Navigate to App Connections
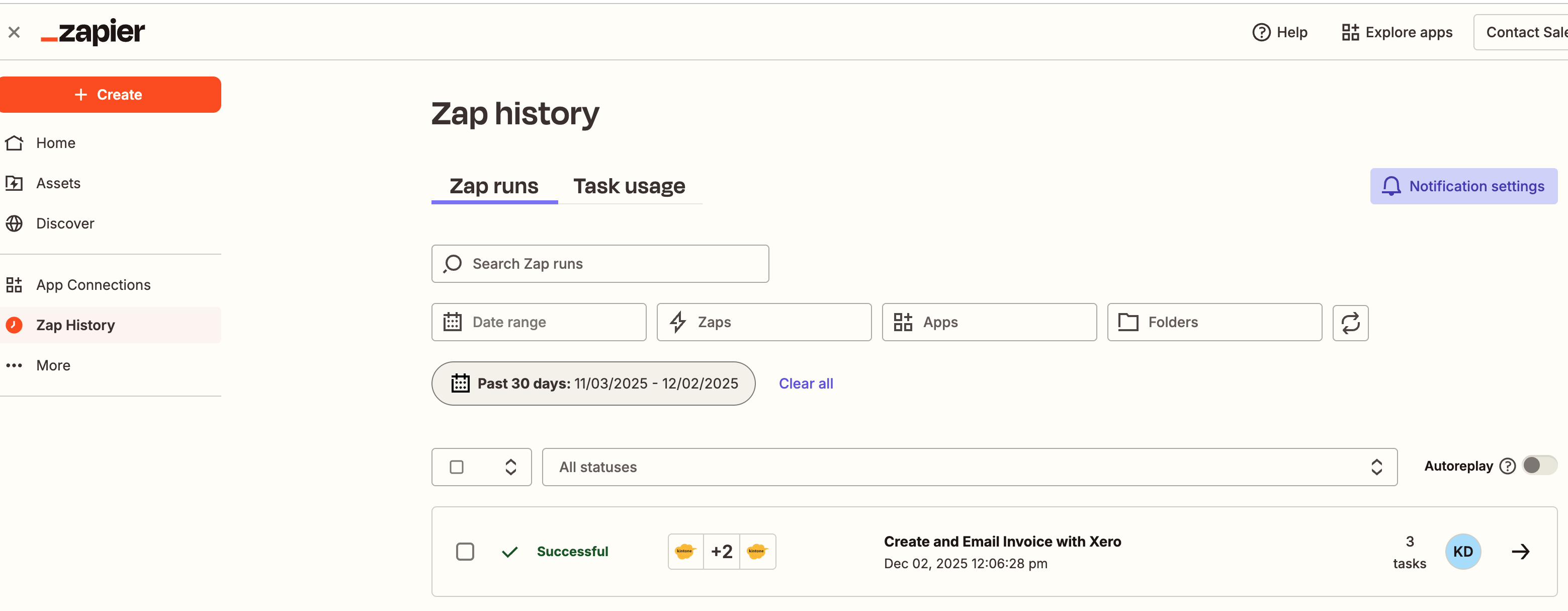Screen dimensions: 1568x611 (93, 284)
